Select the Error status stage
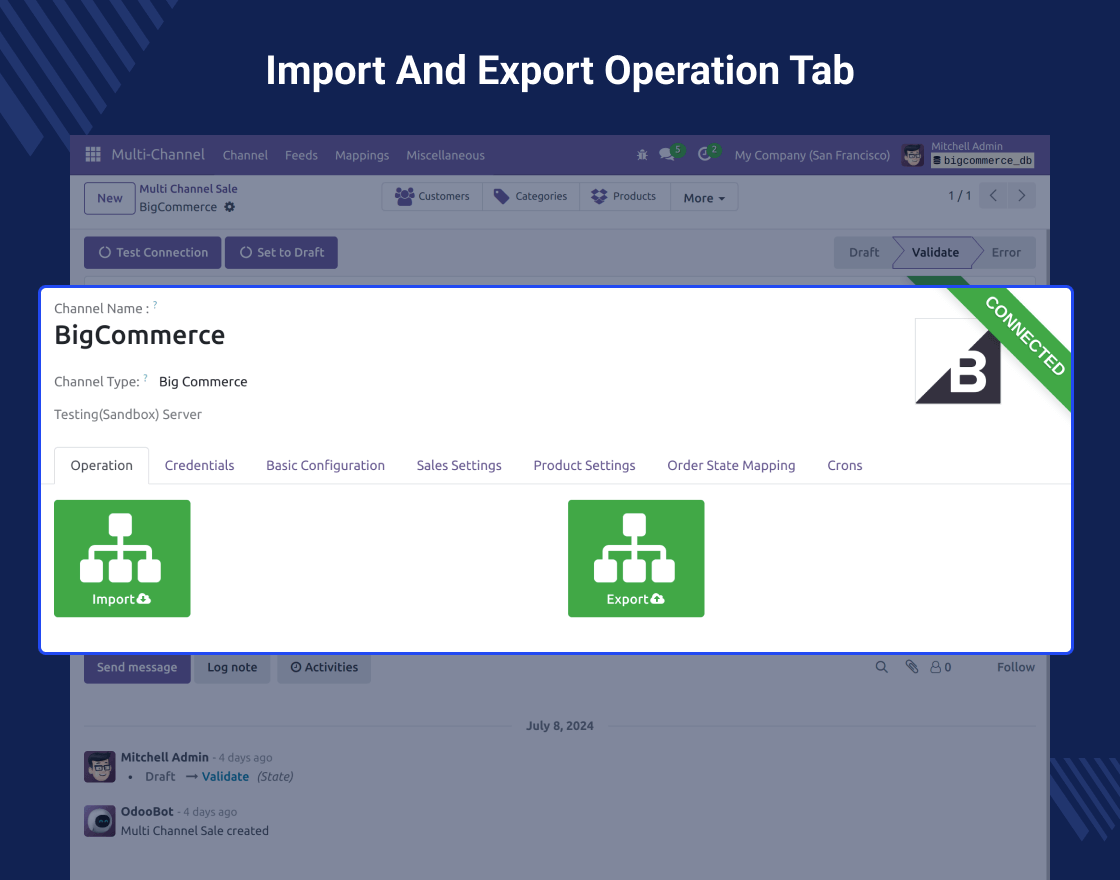 pyautogui.click(x=1006, y=253)
